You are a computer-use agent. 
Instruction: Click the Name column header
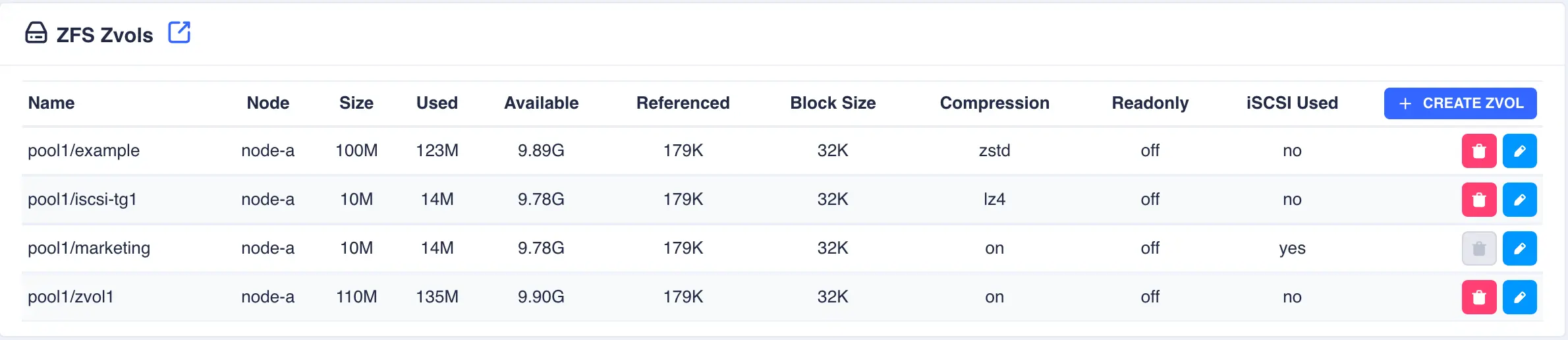click(51, 103)
